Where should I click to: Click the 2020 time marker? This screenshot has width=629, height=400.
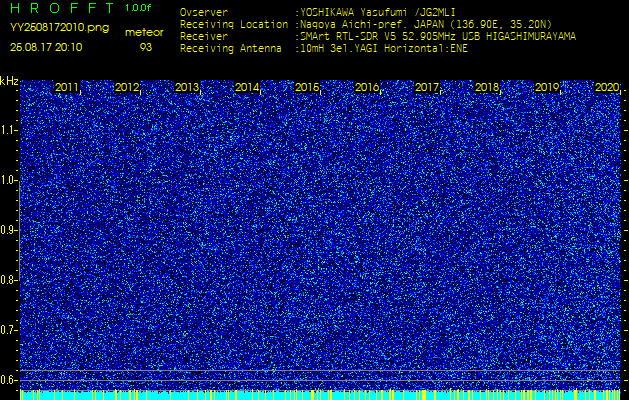tap(607, 87)
